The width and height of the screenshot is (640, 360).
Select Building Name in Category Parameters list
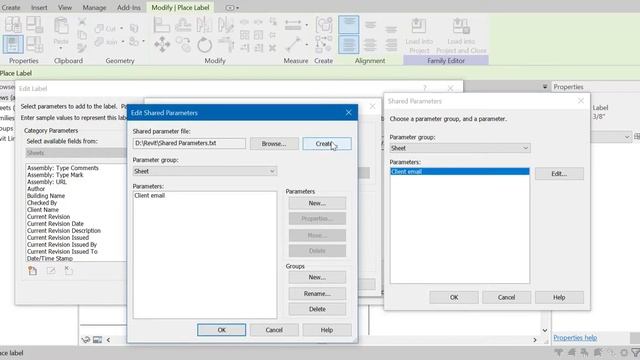[46, 196]
